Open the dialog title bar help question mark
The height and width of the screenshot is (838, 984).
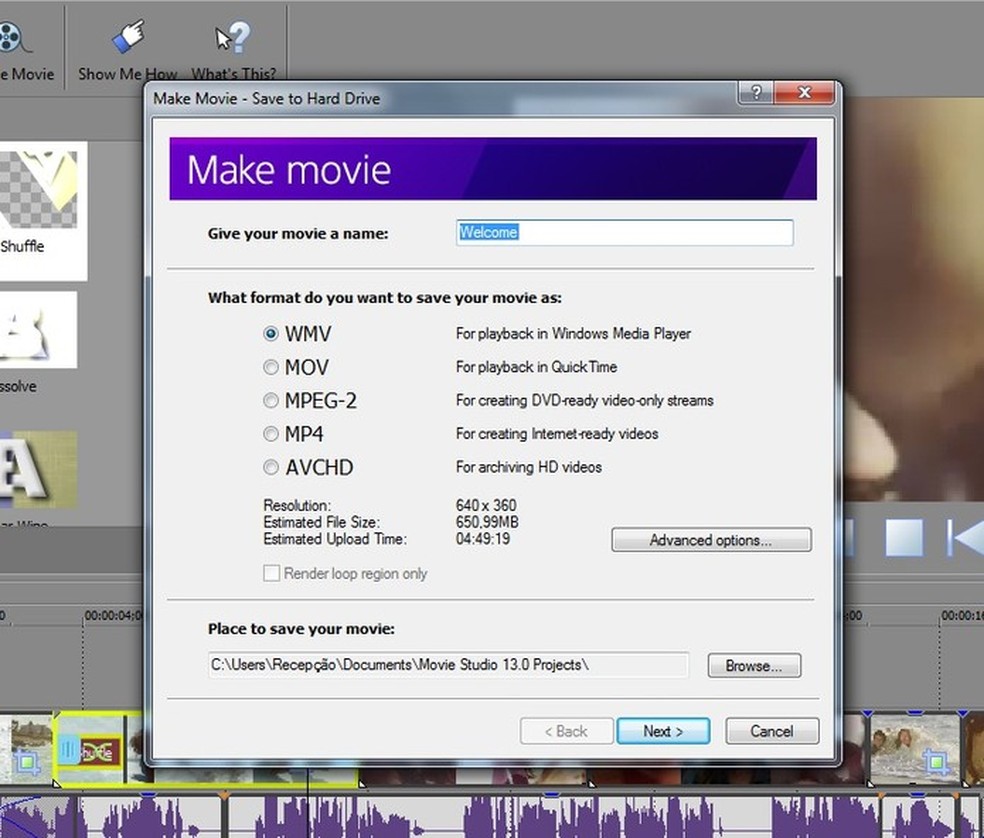755,92
